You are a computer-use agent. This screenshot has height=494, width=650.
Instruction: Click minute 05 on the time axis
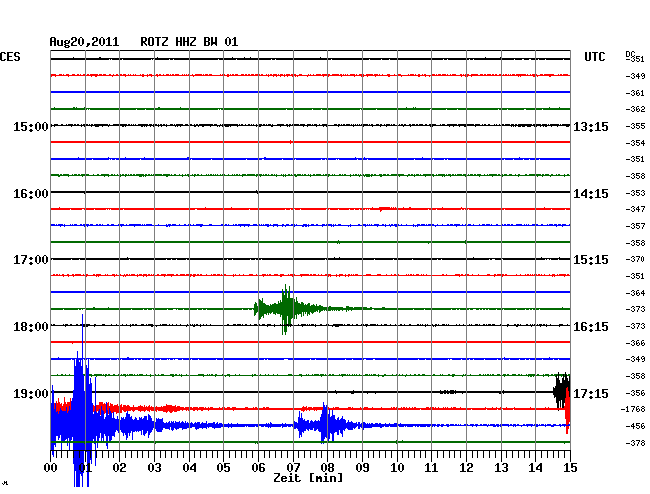pos(223,467)
